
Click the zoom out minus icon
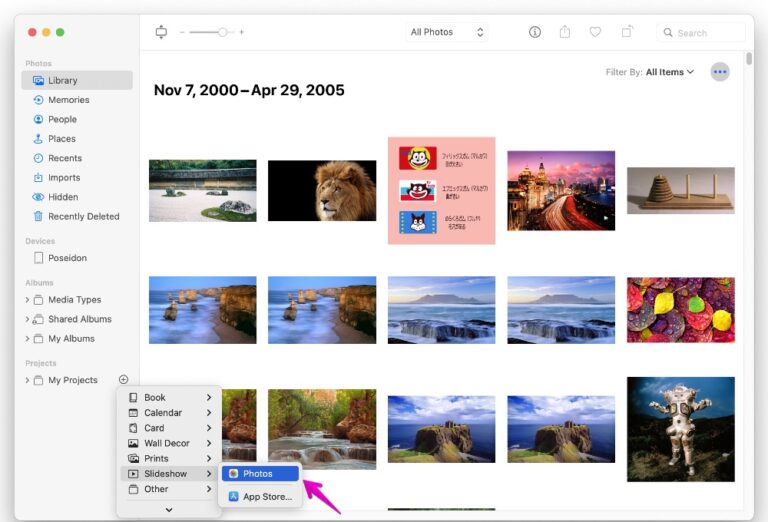[x=182, y=32]
